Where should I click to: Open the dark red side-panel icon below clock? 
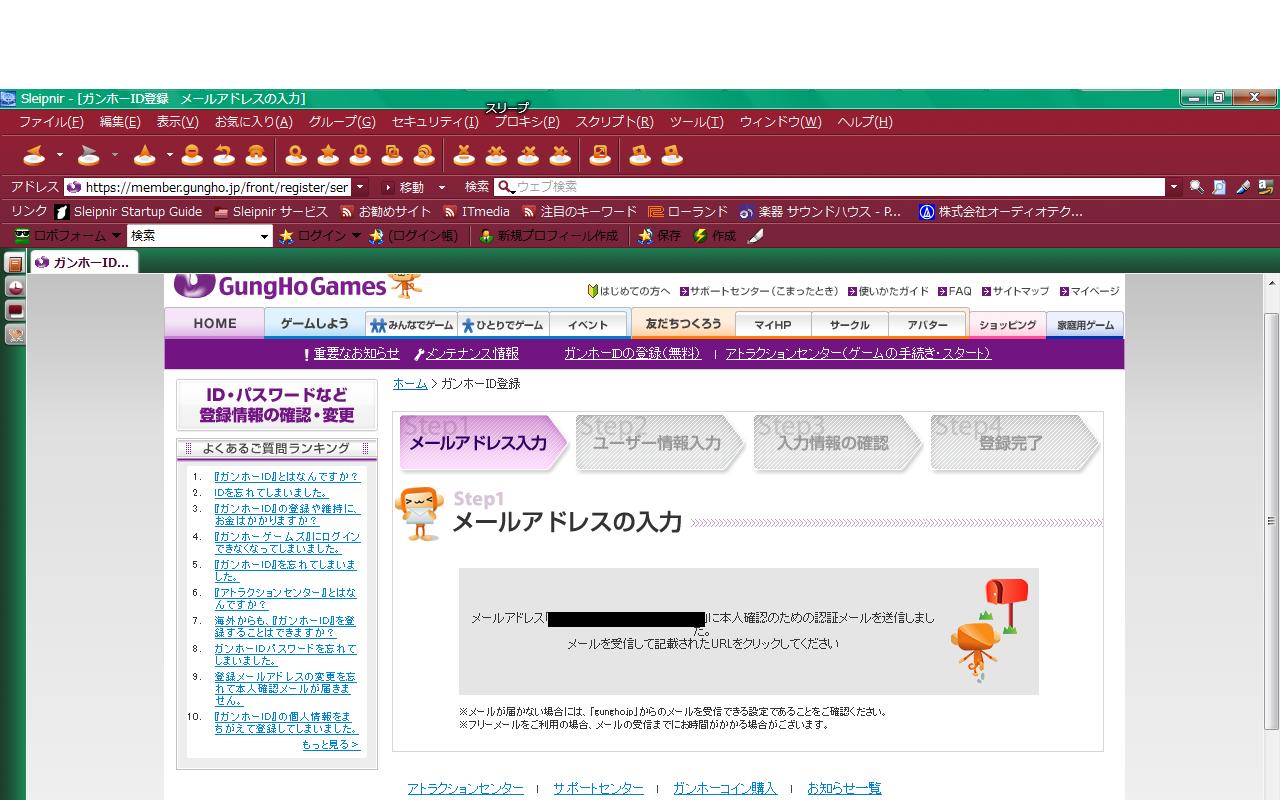point(15,311)
